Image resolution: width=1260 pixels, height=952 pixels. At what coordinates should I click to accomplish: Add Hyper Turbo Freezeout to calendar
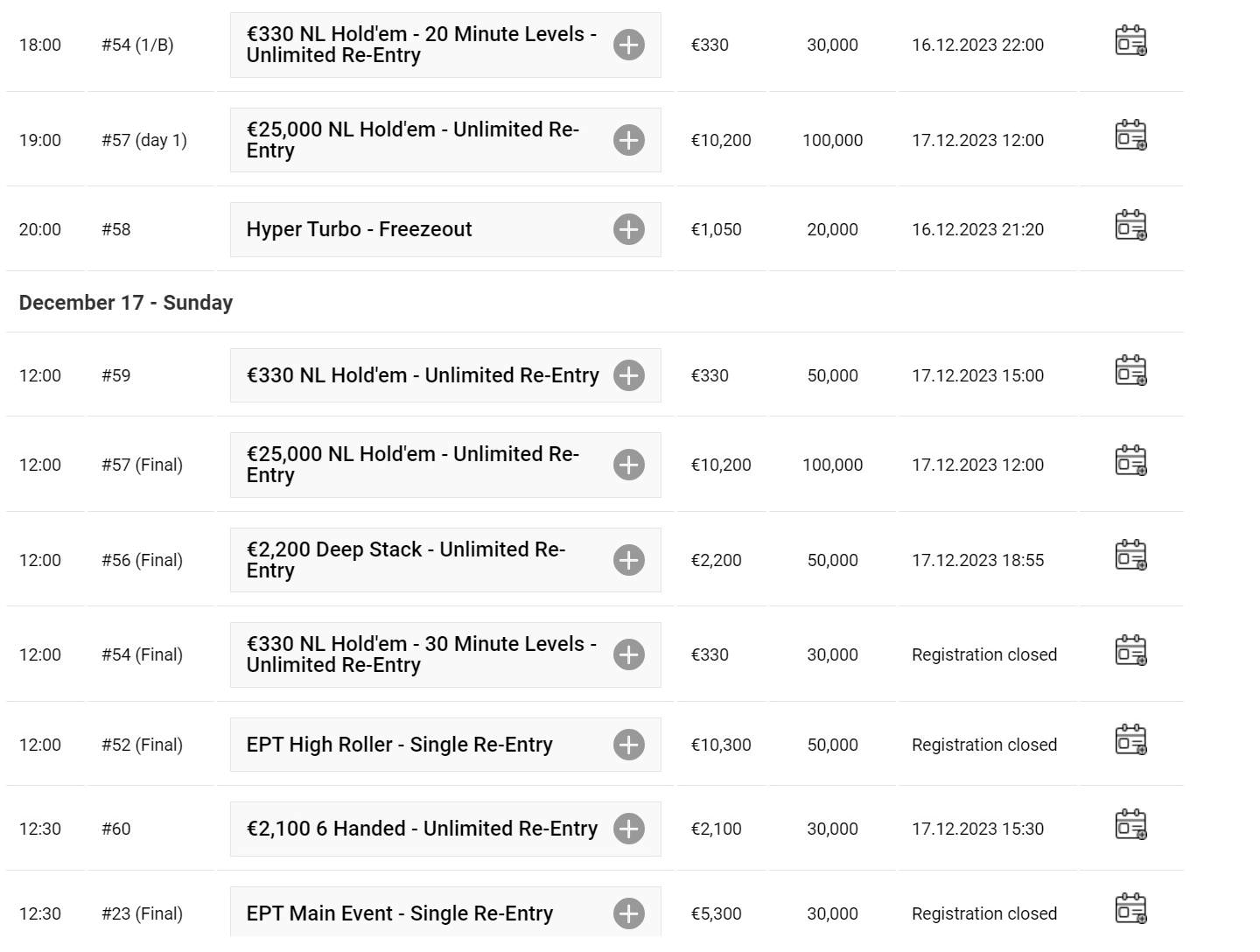(1130, 225)
